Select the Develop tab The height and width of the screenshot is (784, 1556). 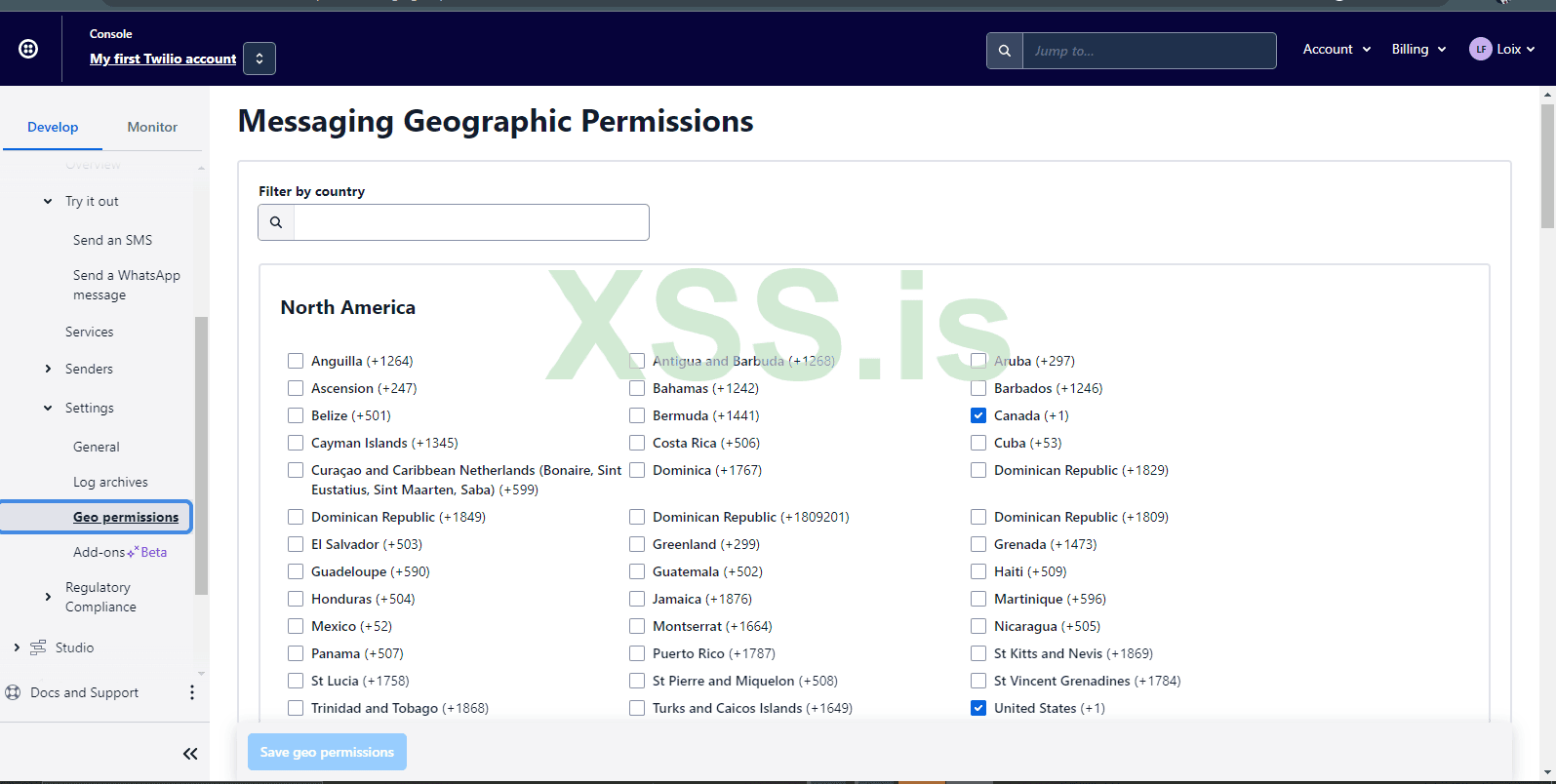[53, 127]
